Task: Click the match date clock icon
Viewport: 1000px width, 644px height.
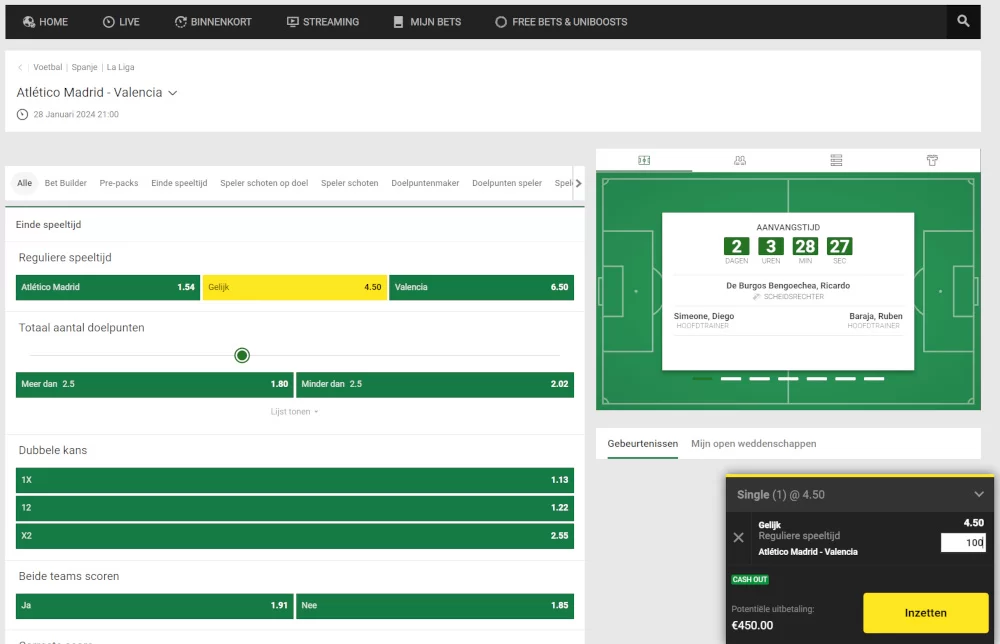Action: tap(22, 115)
